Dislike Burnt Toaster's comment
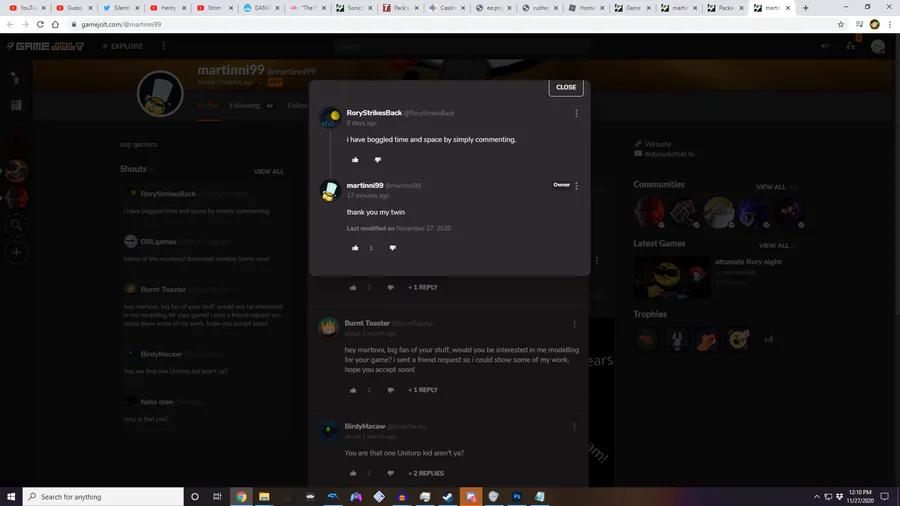This screenshot has width=900, height=506. pos(390,390)
